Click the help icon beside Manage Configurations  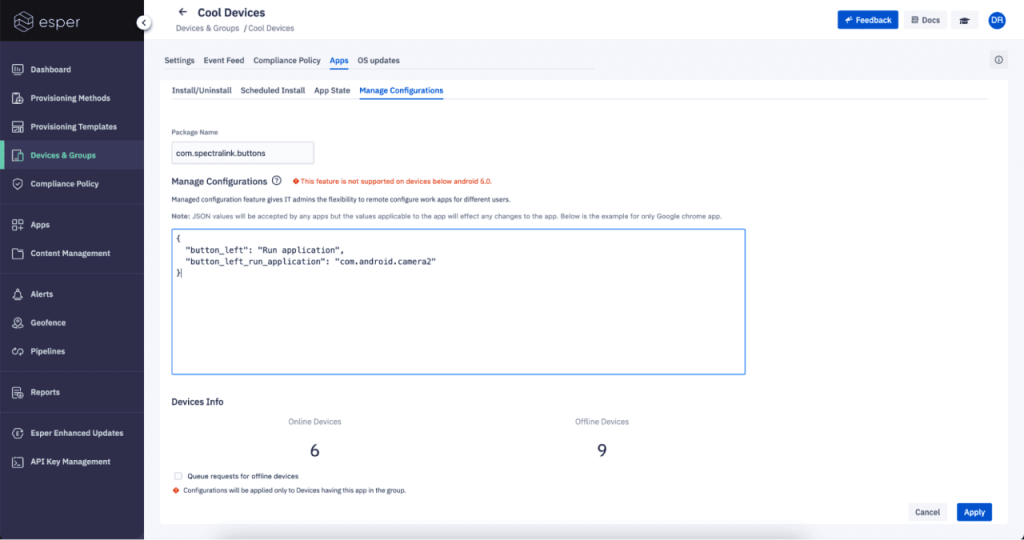point(277,181)
